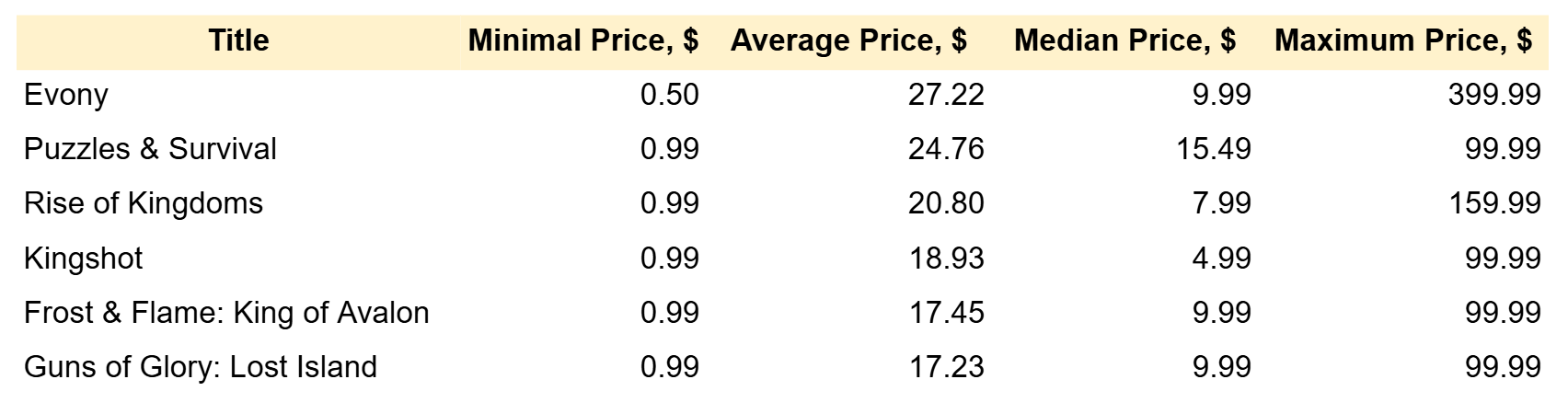This screenshot has height=414, width=1568.
Task: Click the Puzzles & Survival title
Action: 150,149
